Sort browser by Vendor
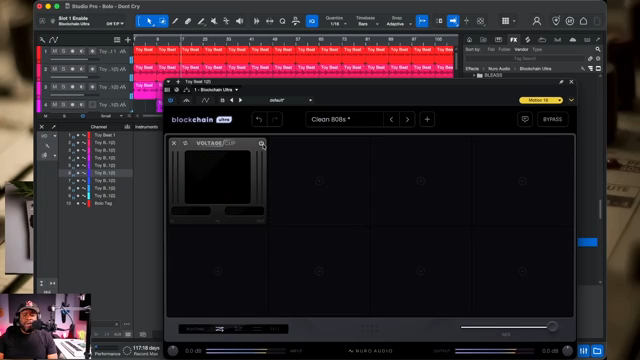Image resolution: width=640 pixels, height=360 pixels. [521, 49]
